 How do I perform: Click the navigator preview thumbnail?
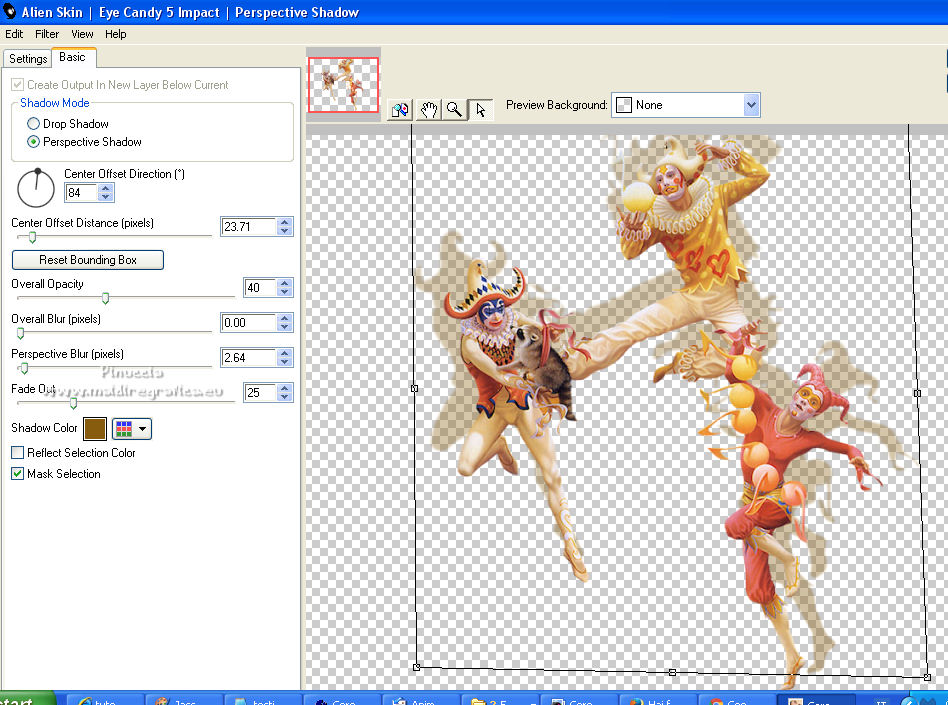pyautogui.click(x=343, y=85)
